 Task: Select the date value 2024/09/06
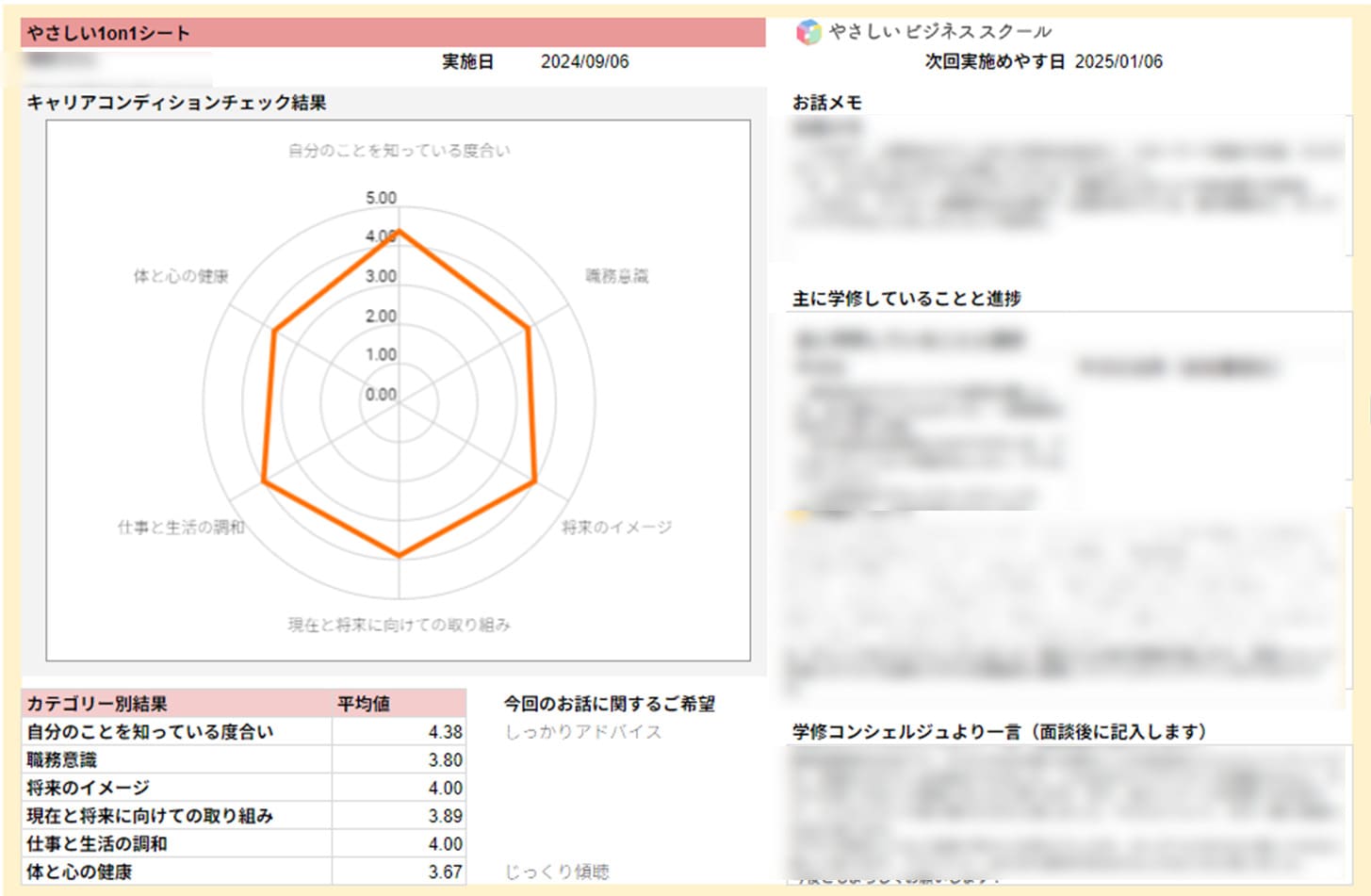(584, 62)
